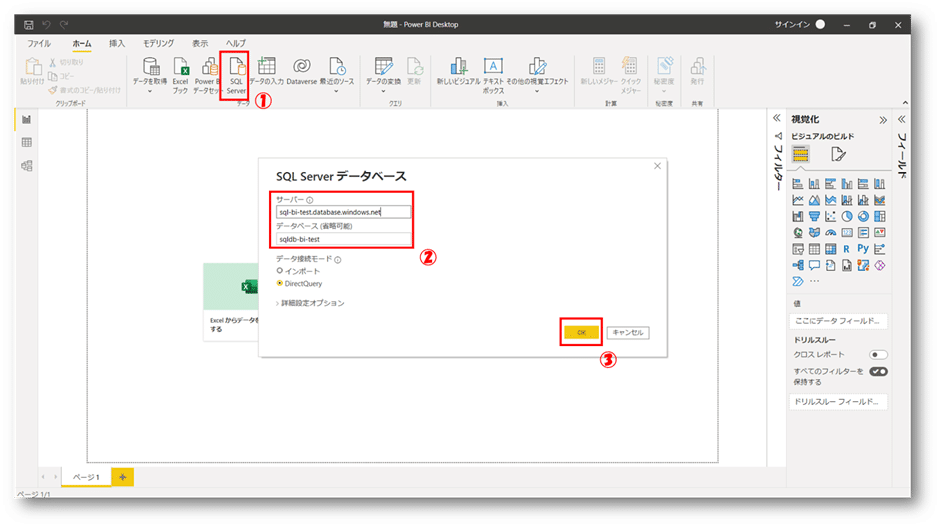This screenshot has height=527, width=940.
Task: Open the ファイル menu
Action: 39,44
